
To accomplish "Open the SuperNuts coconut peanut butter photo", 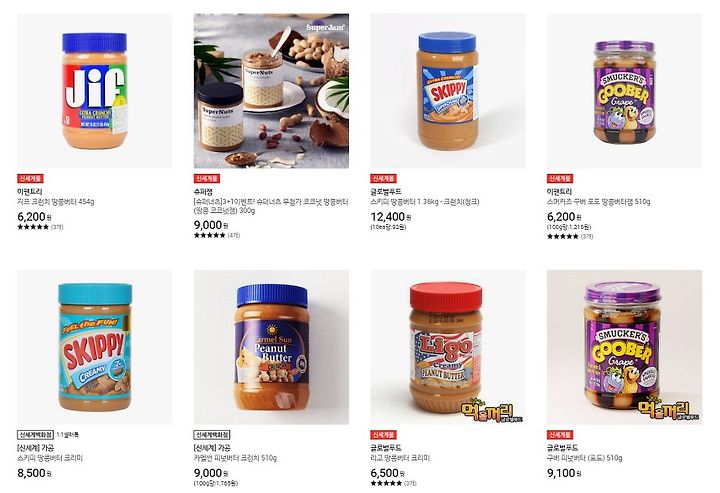I will pyautogui.click(x=271, y=91).
